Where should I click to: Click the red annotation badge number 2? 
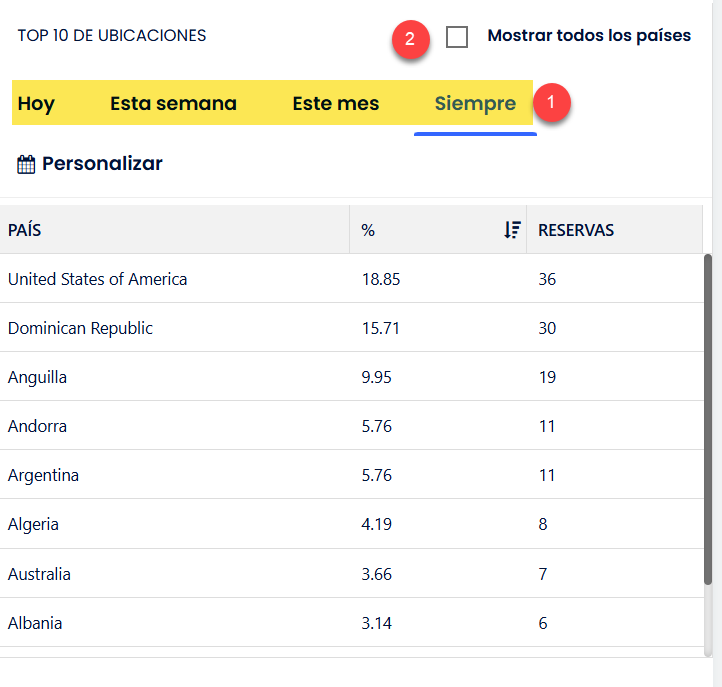[410, 41]
